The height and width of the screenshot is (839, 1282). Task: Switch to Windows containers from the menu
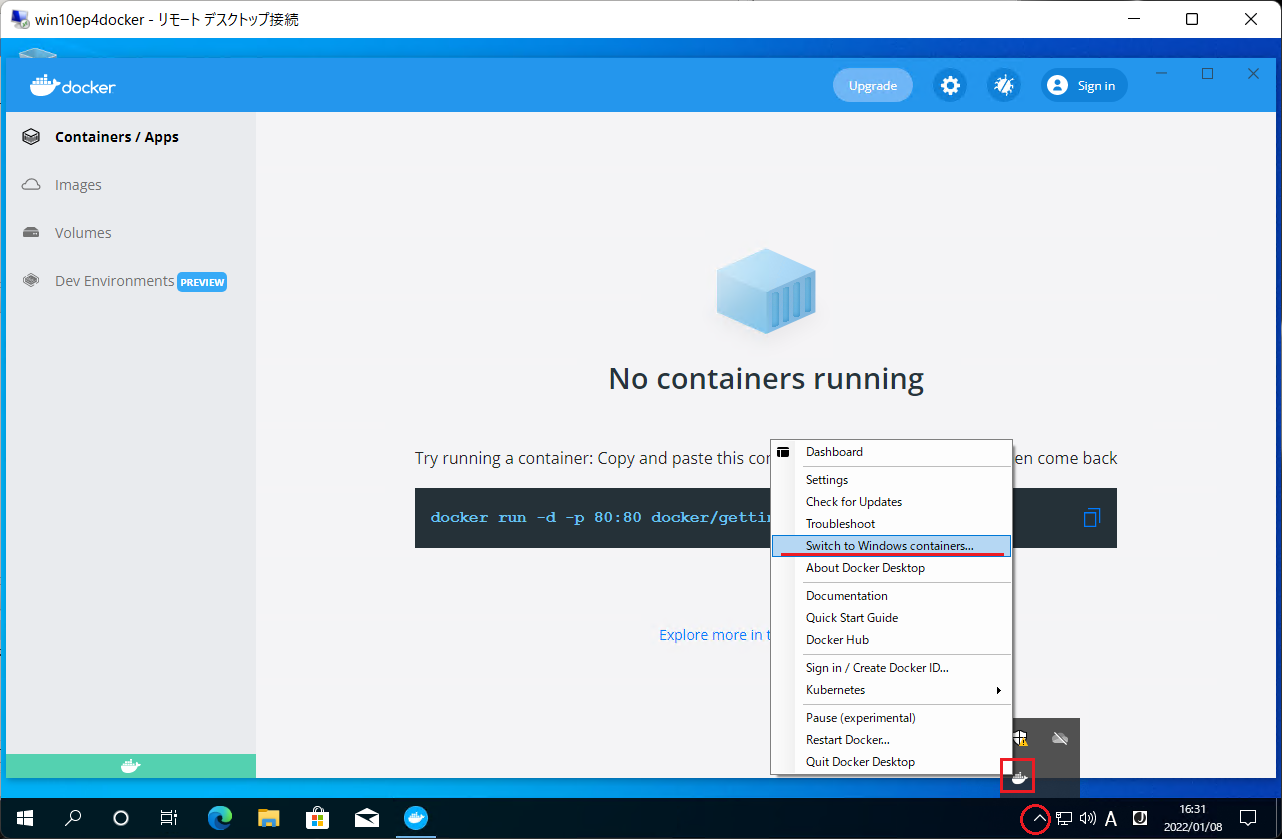(889, 546)
